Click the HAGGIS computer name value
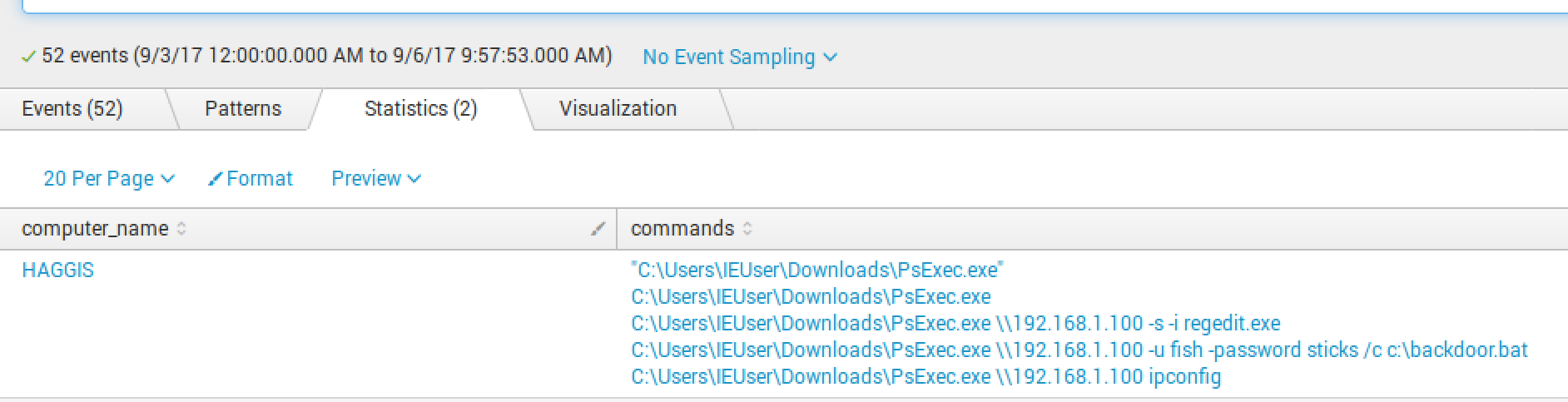 [x=57, y=270]
